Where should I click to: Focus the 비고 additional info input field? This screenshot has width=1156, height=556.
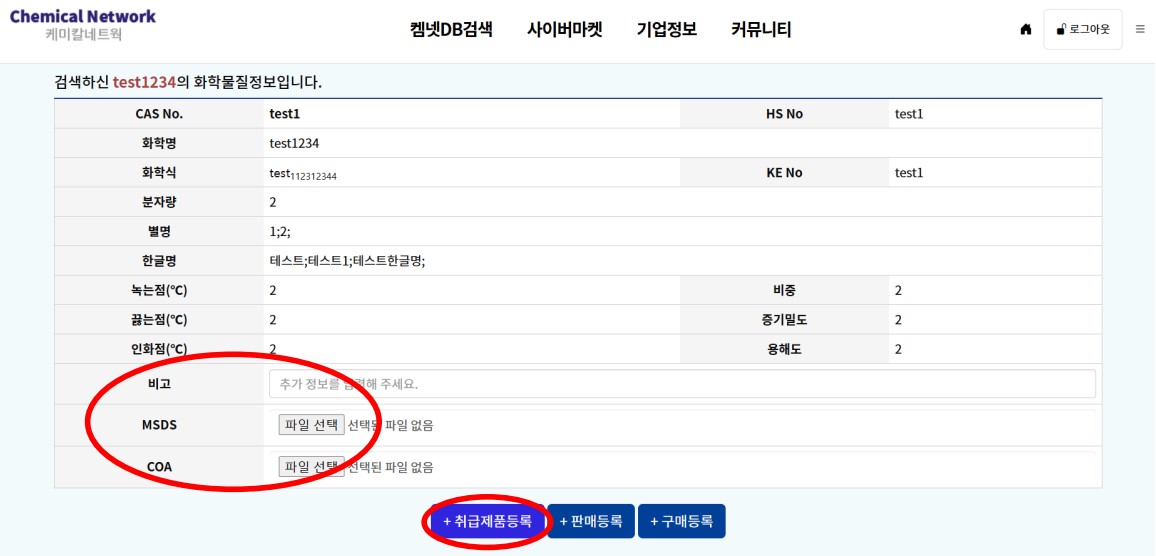click(x=682, y=384)
